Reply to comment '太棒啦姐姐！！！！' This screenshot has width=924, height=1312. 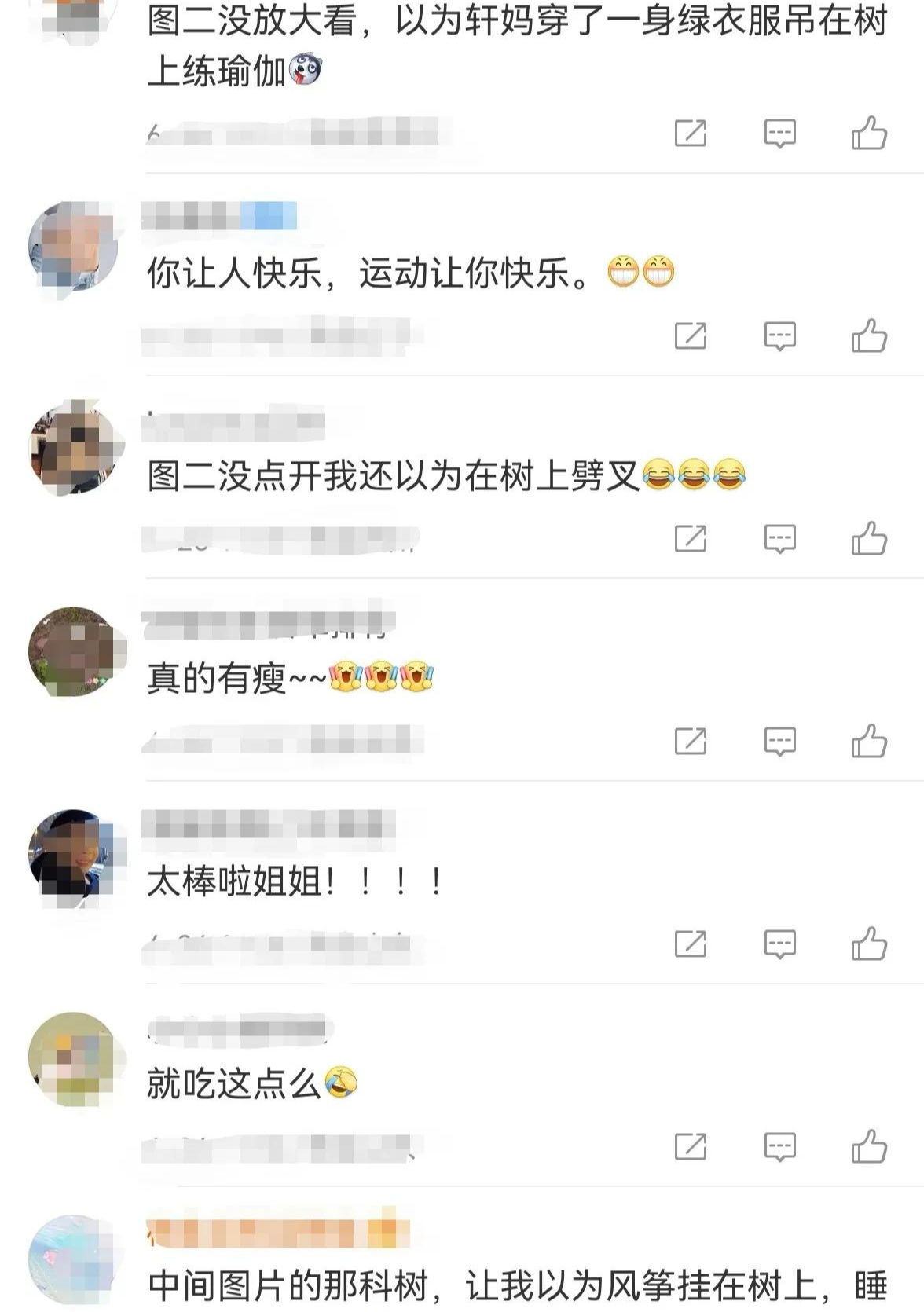(779, 944)
